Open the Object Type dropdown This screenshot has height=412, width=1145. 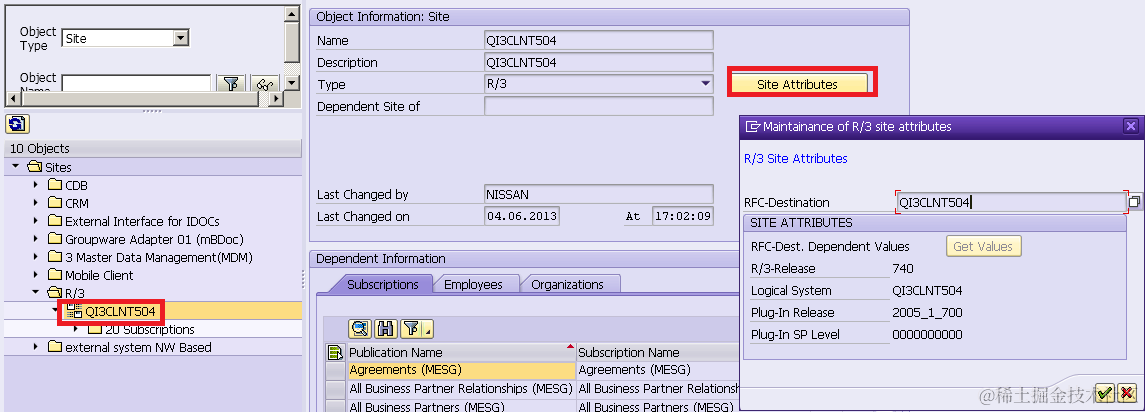180,39
